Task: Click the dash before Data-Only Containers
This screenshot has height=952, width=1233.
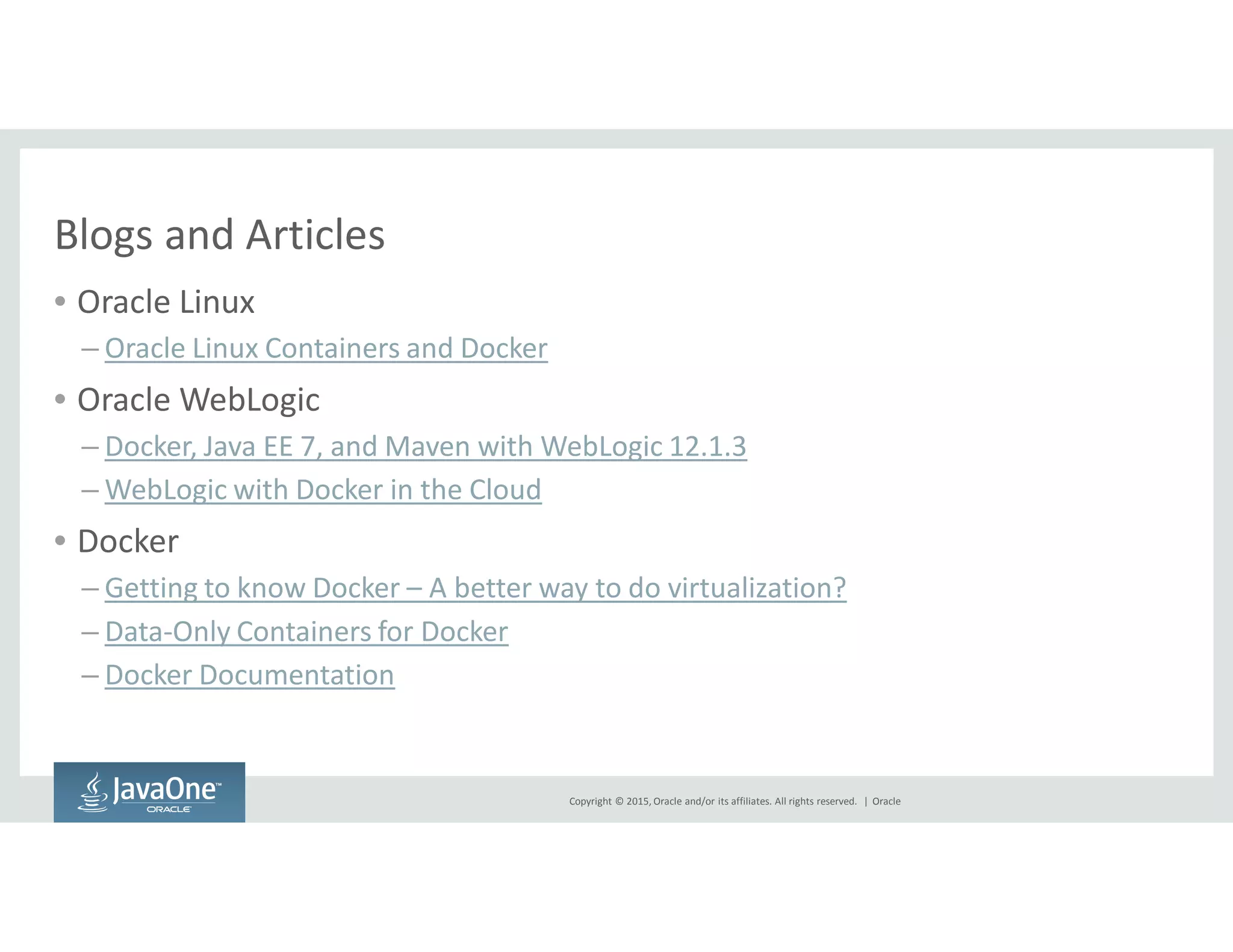Action: point(90,632)
